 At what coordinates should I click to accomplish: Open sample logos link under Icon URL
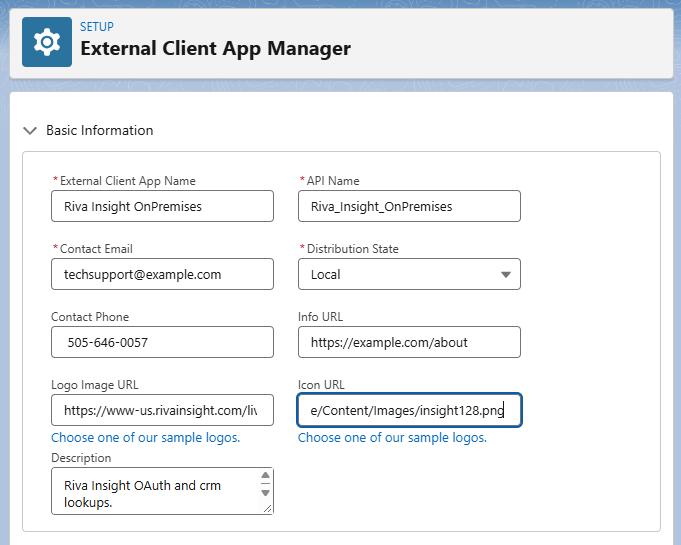(x=392, y=437)
